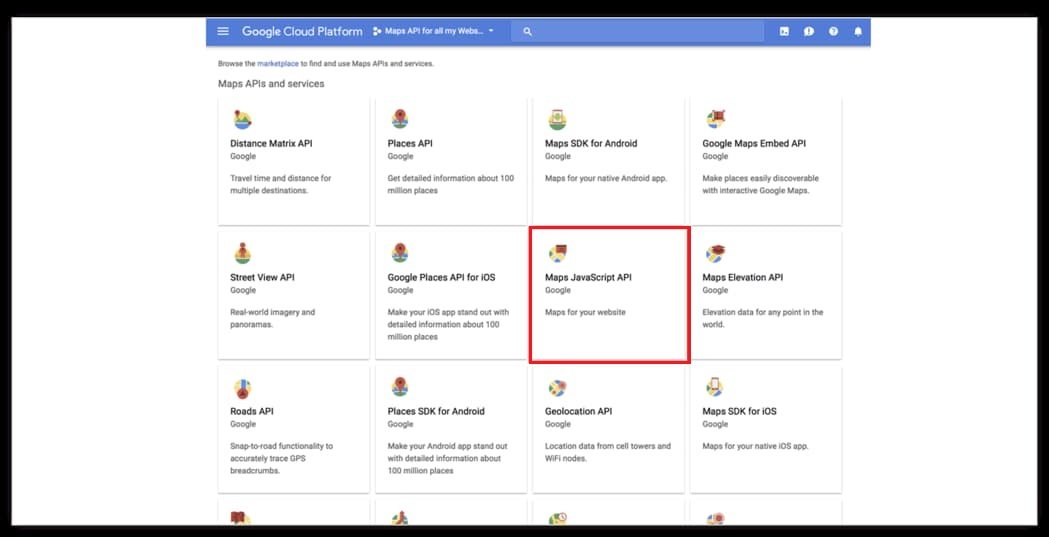Screen dimensions: 1049x537
Task: Click 'Real-world imagery and panoramas' text
Action: [272, 318]
